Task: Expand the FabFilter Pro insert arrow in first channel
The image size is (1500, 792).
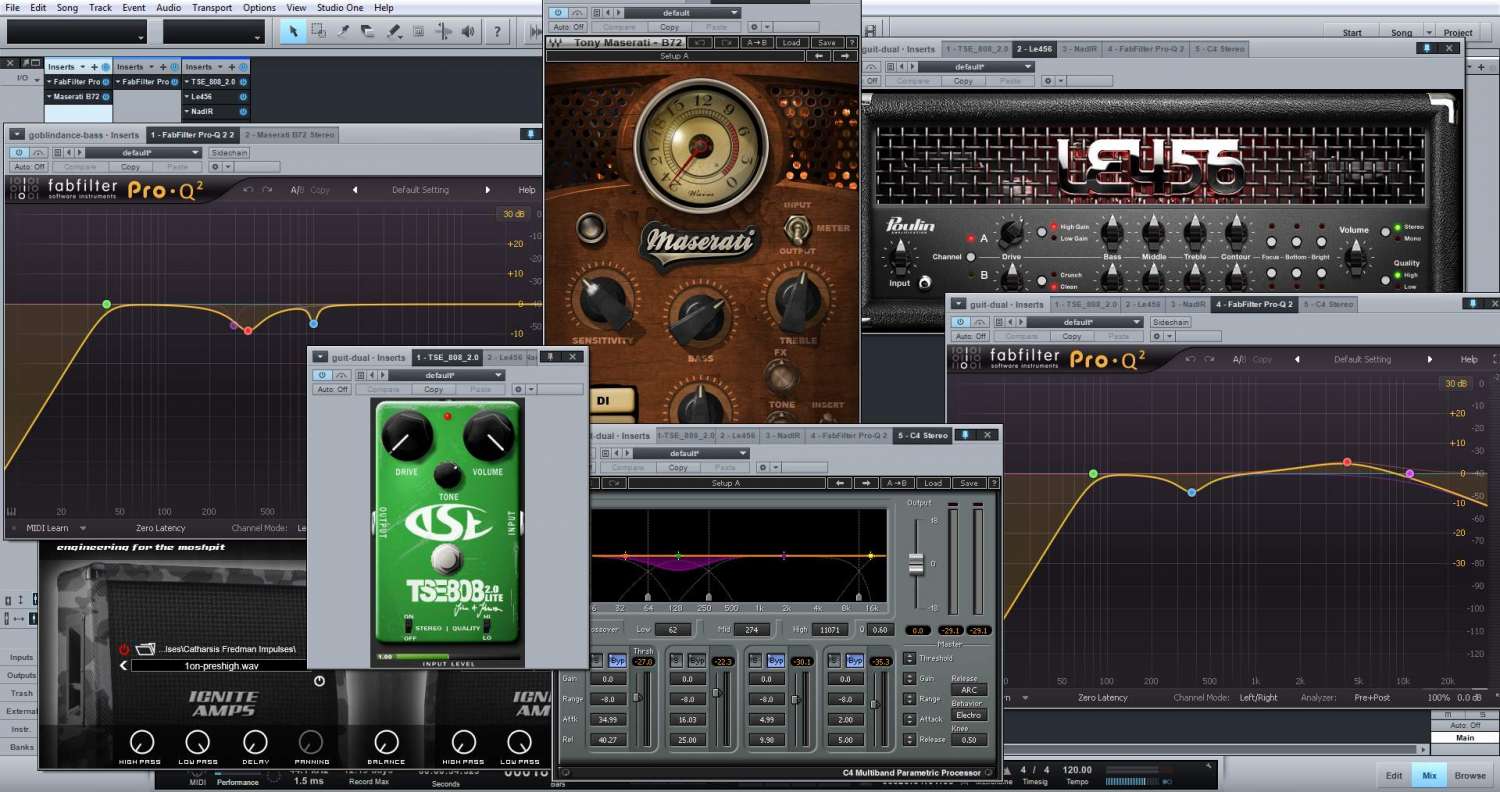Action: [x=50, y=81]
